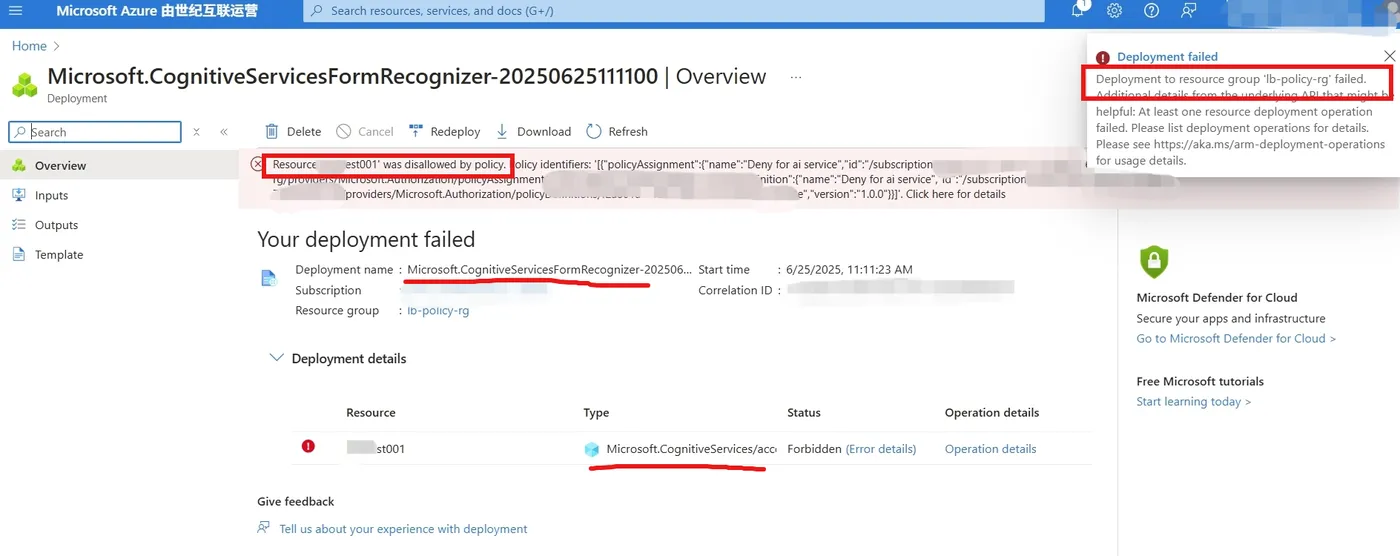The height and width of the screenshot is (556, 1400).
Task: Open the notifications bell
Action: point(1079,10)
